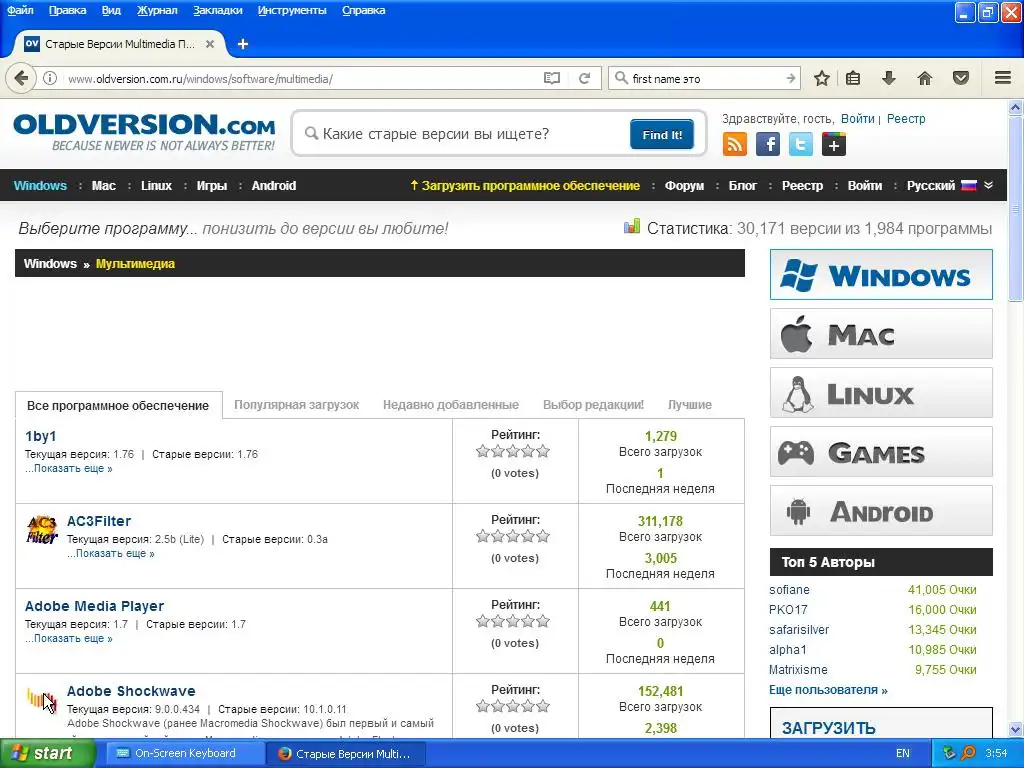This screenshot has height=768, width=1024.
Task: Open the Справка menu
Action: [364, 10]
